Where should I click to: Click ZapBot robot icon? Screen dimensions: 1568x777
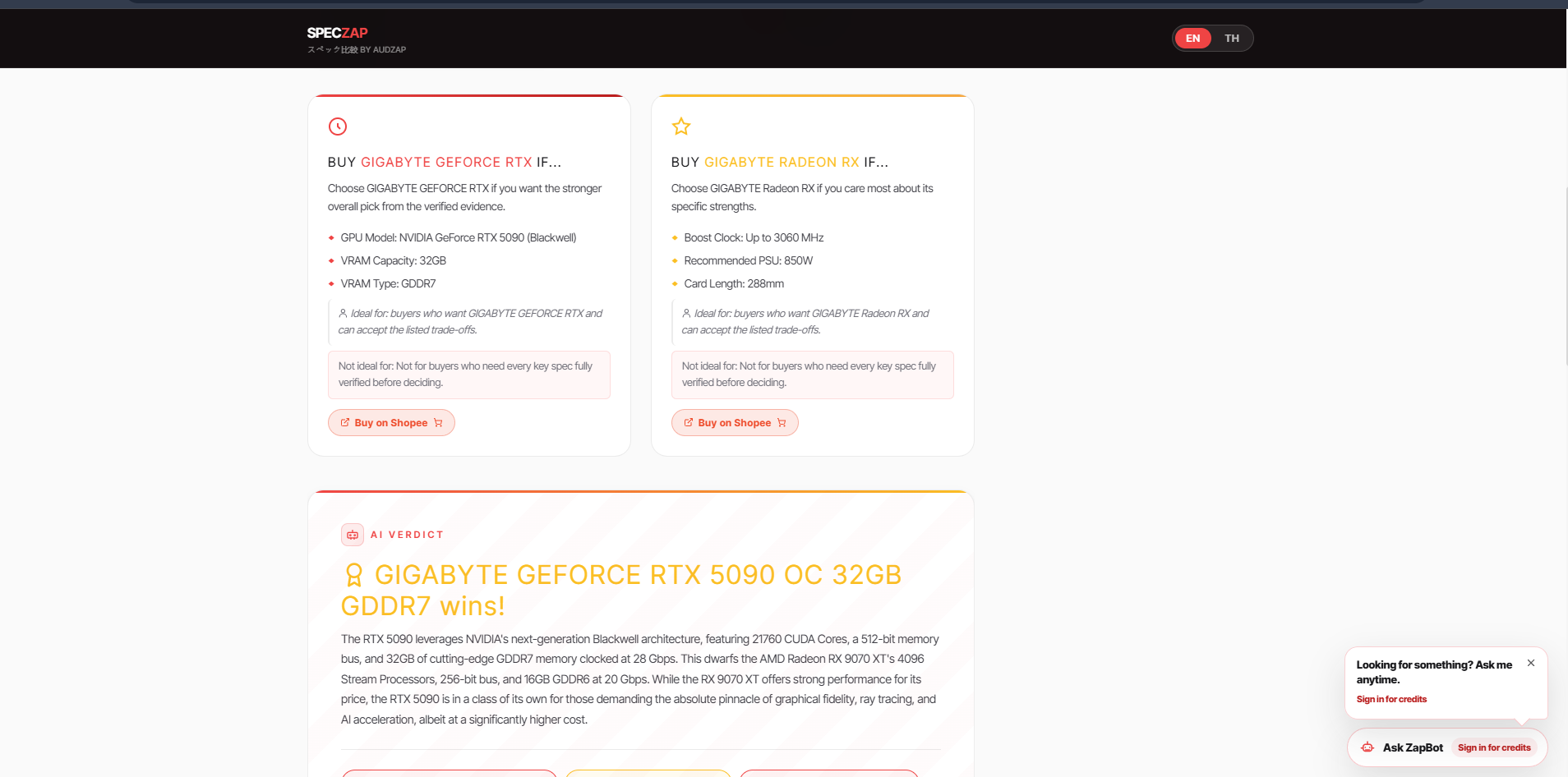(x=1367, y=747)
